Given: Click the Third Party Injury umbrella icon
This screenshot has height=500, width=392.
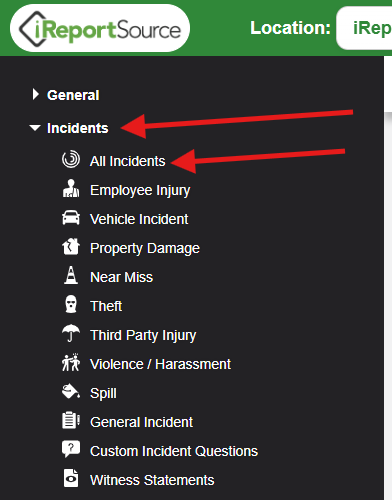Looking at the screenshot, I should 71,333.
